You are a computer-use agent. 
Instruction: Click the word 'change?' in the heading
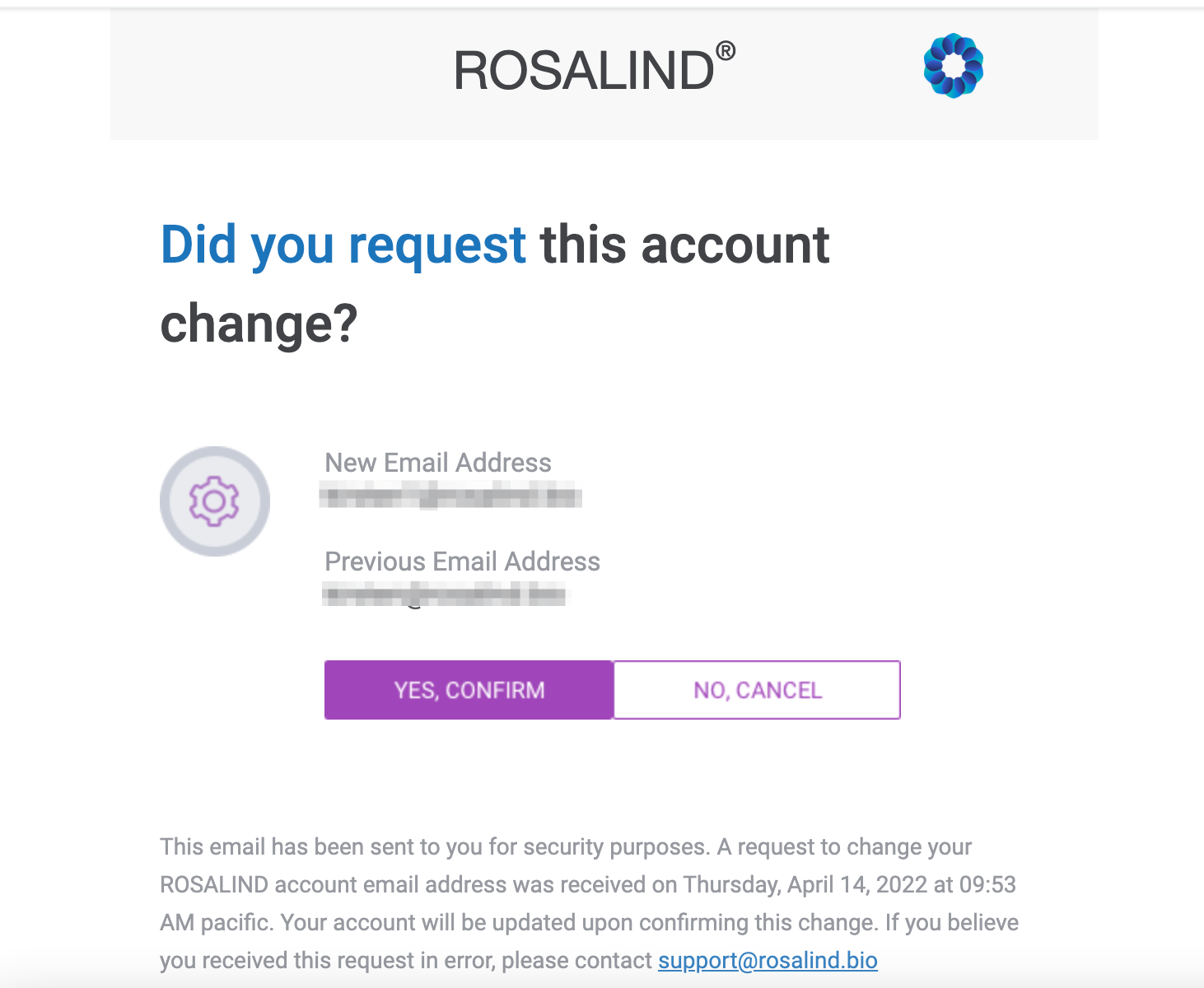coord(259,324)
